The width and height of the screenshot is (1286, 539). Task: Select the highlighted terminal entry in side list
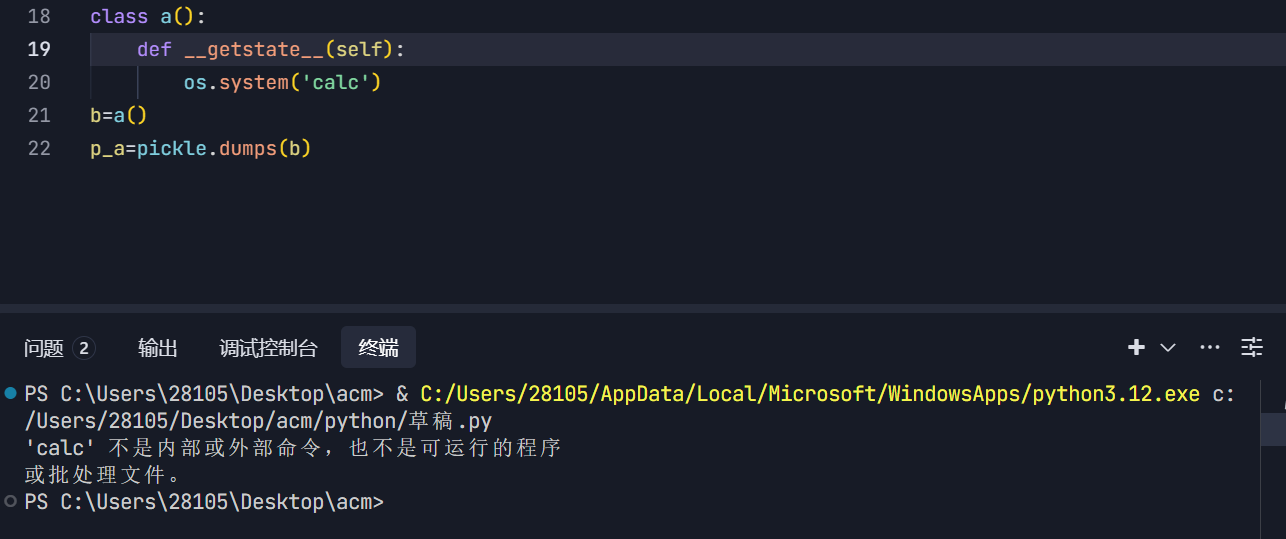tap(1273, 429)
